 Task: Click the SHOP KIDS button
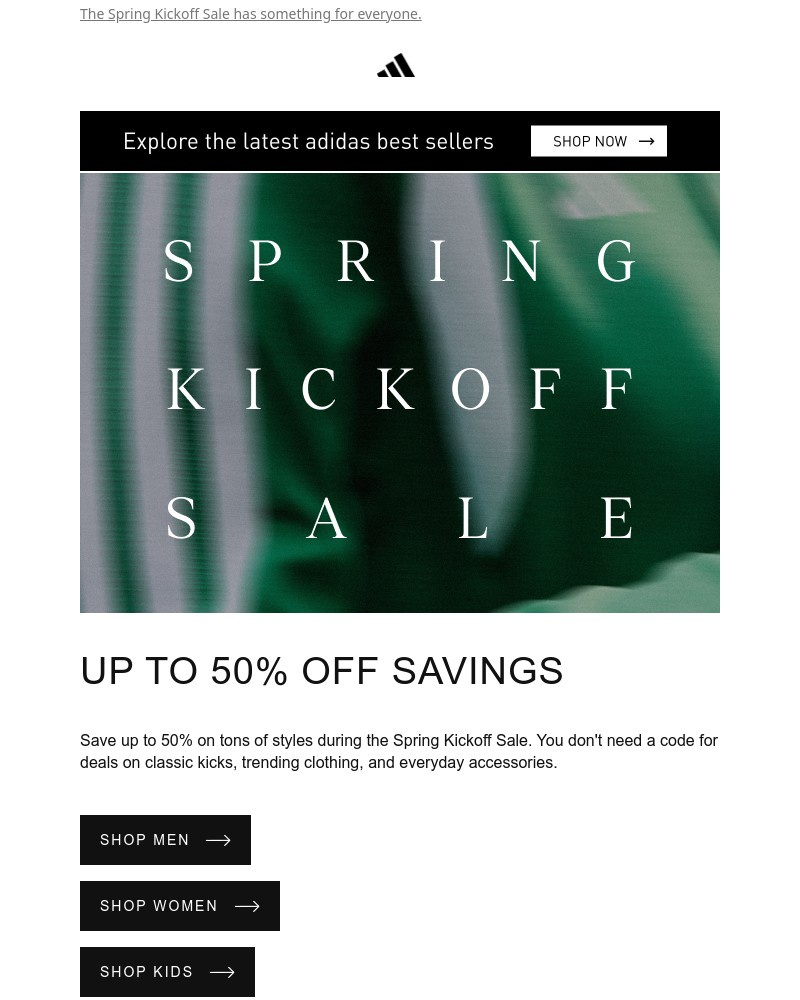pyautogui.click(x=167, y=972)
